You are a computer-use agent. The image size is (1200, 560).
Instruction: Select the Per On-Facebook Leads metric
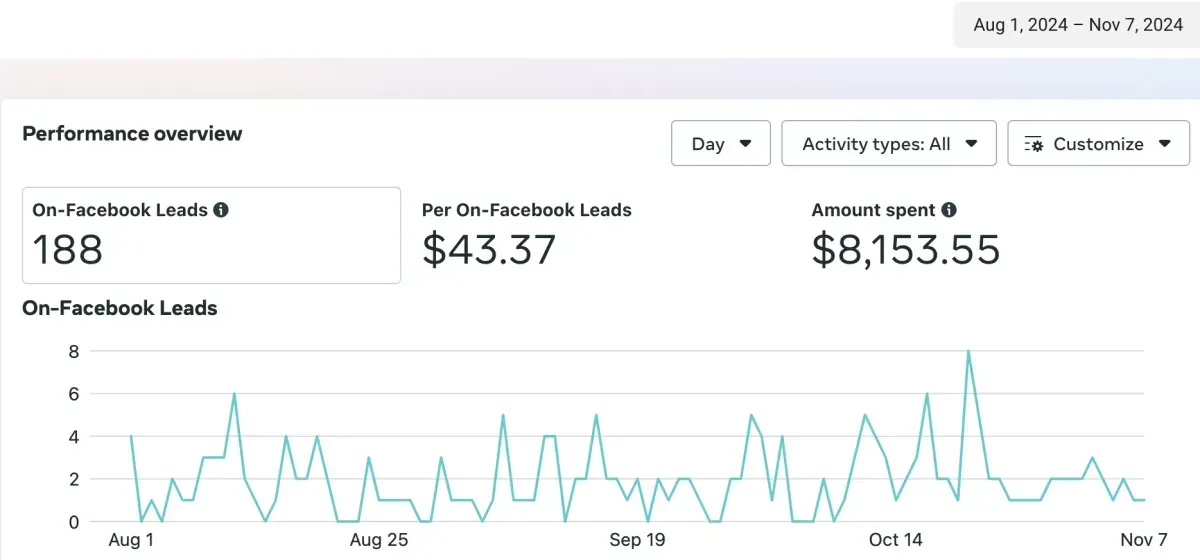(526, 210)
